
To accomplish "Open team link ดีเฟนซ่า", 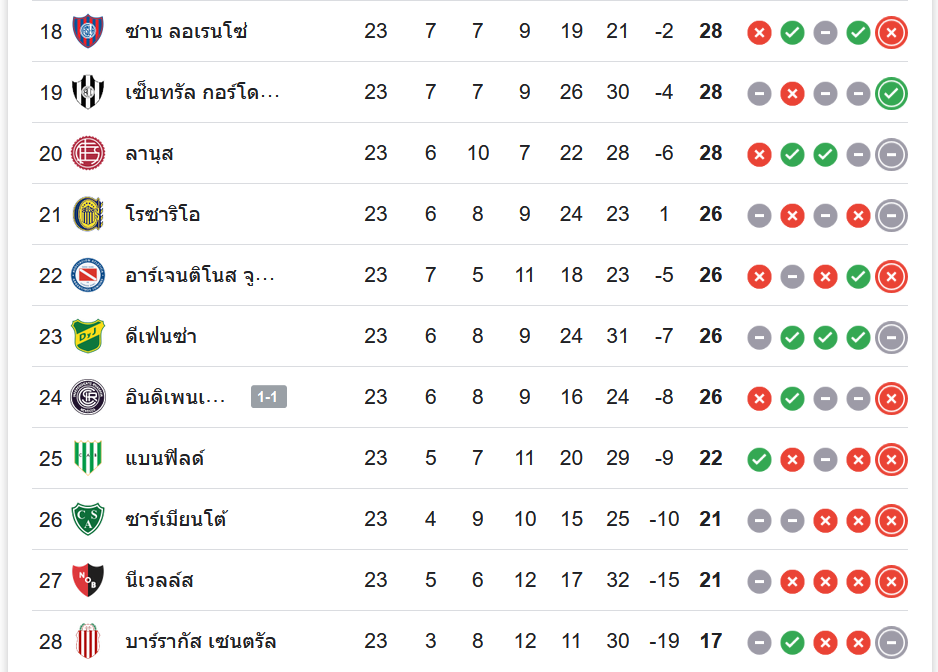I will (161, 337).
